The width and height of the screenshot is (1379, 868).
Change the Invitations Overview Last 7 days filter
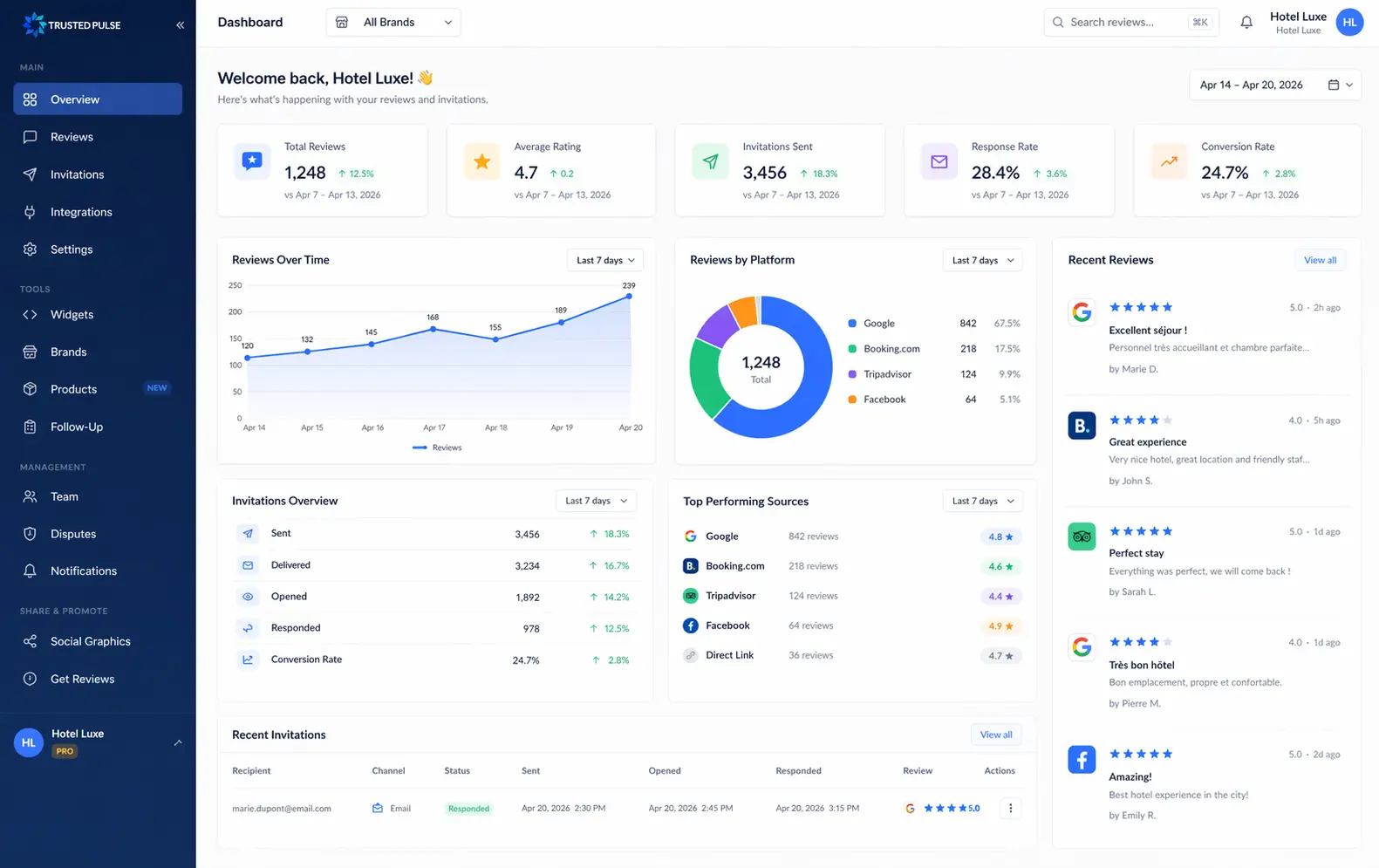click(x=596, y=501)
